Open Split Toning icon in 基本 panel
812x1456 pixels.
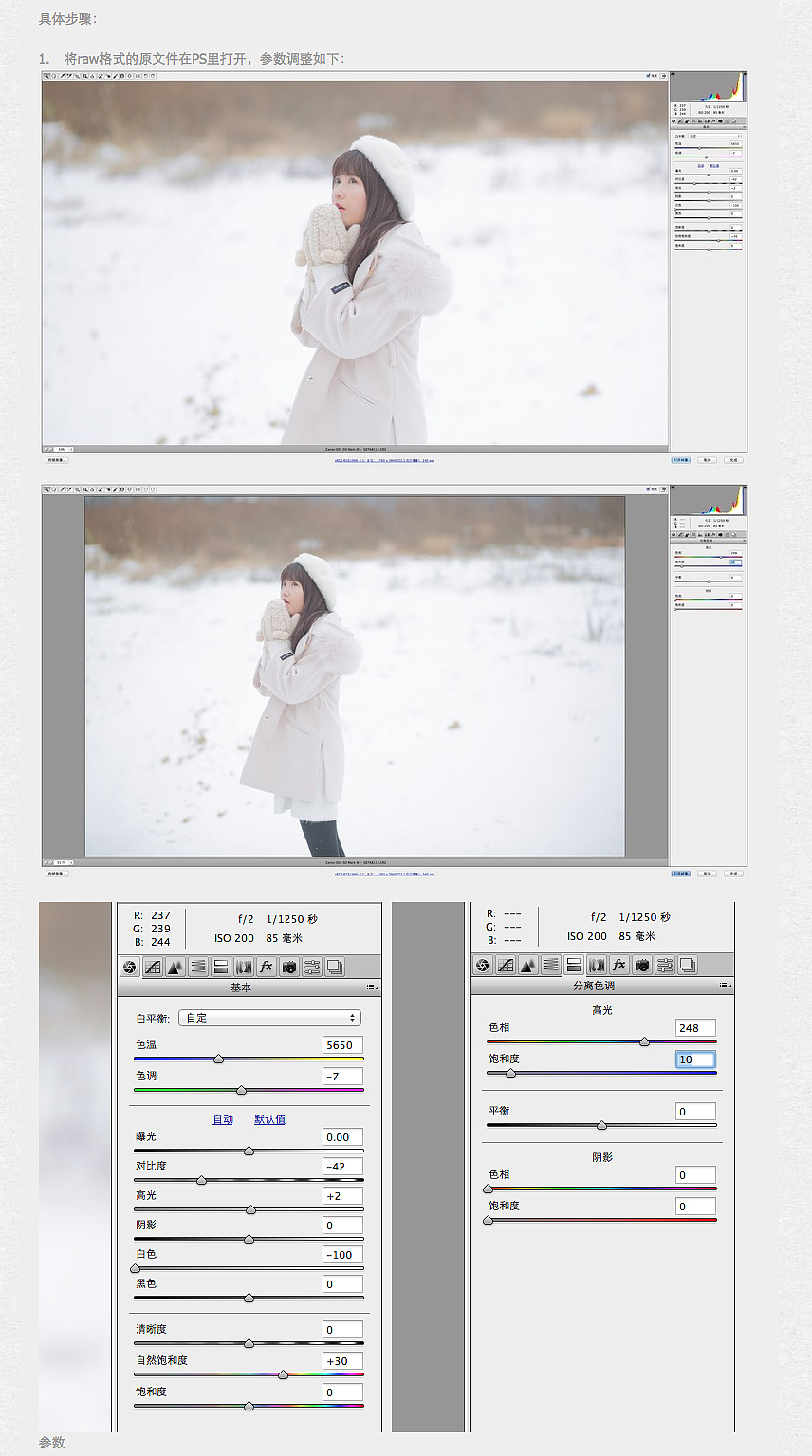220,967
